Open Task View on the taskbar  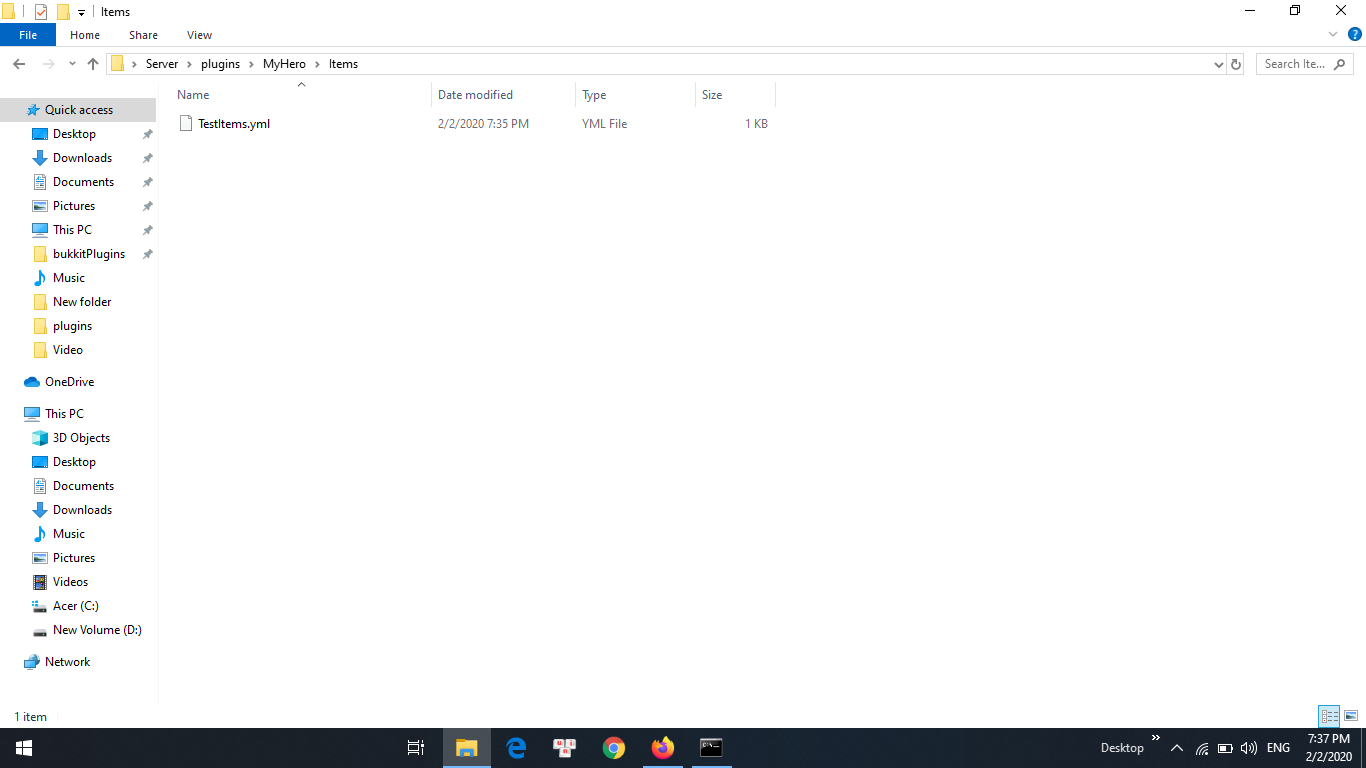(416, 748)
